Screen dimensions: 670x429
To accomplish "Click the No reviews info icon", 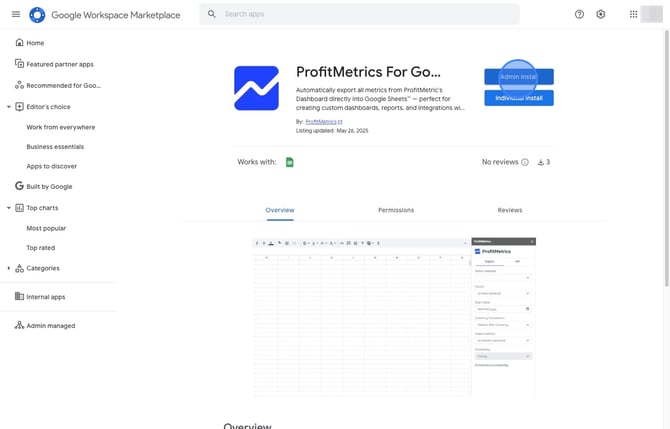I will (525, 162).
